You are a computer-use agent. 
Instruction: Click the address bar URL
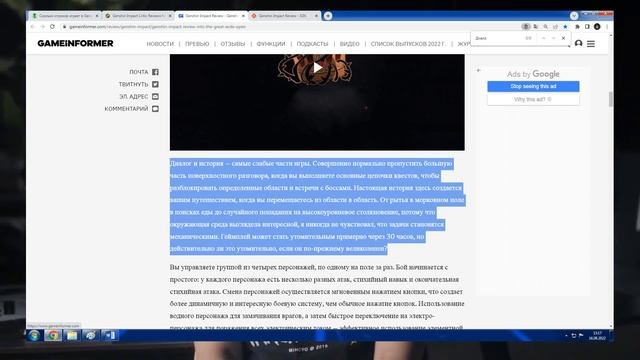(x=158, y=27)
